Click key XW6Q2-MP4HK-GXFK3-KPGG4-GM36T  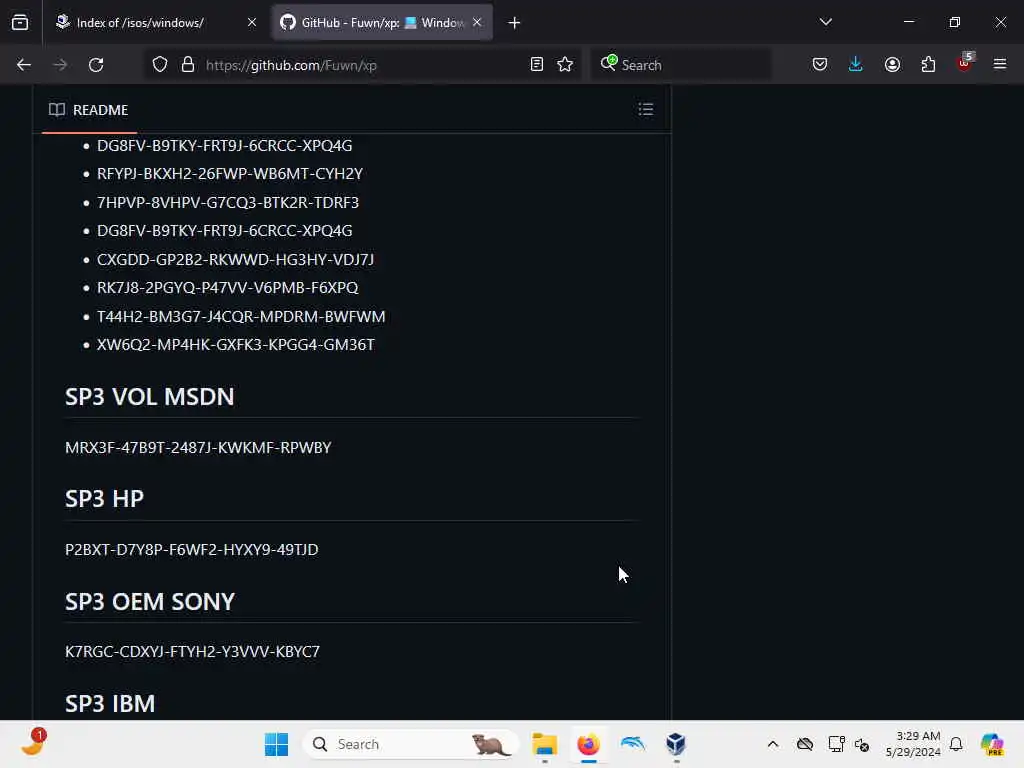tap(236, 344)
